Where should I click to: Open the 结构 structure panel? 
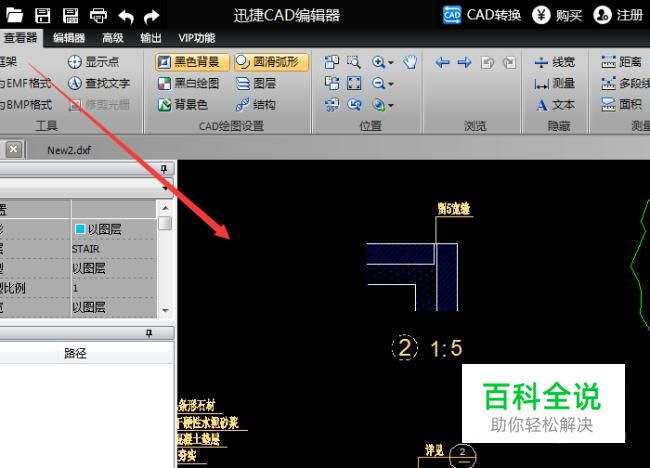[256, 104]
